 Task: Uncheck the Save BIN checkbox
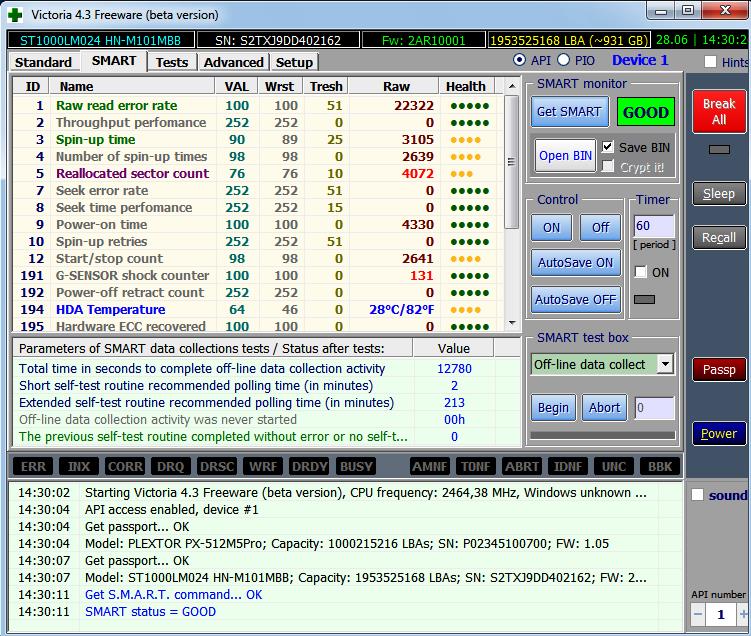coord(607,147)
